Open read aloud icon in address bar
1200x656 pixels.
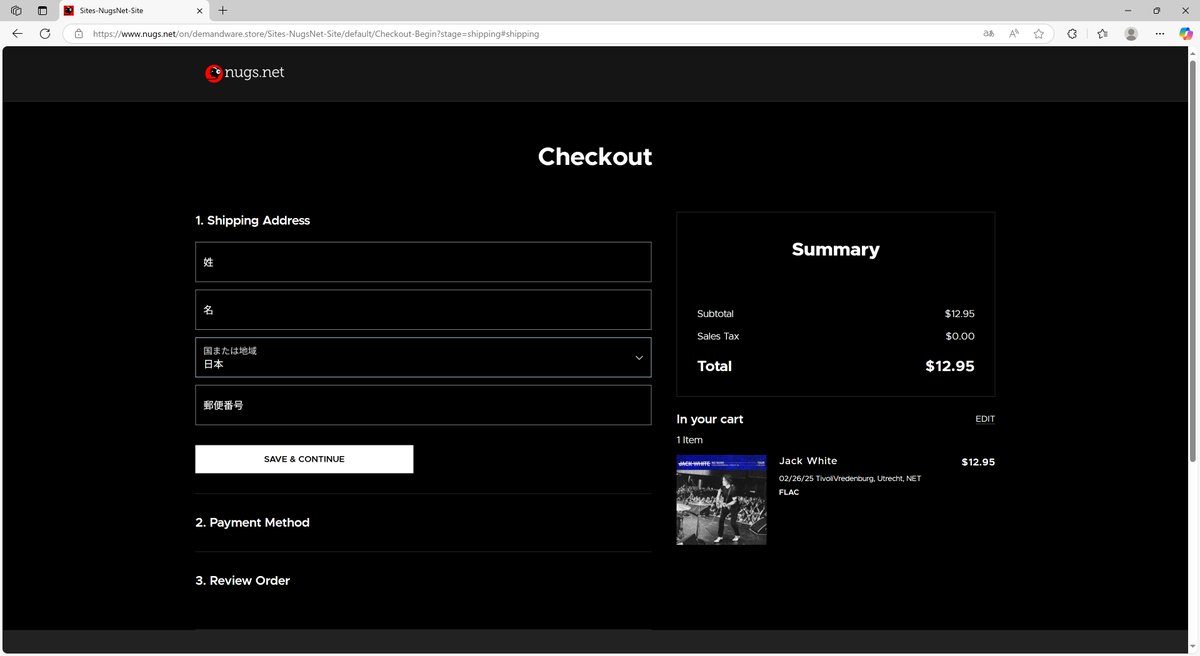[1014, 33]
